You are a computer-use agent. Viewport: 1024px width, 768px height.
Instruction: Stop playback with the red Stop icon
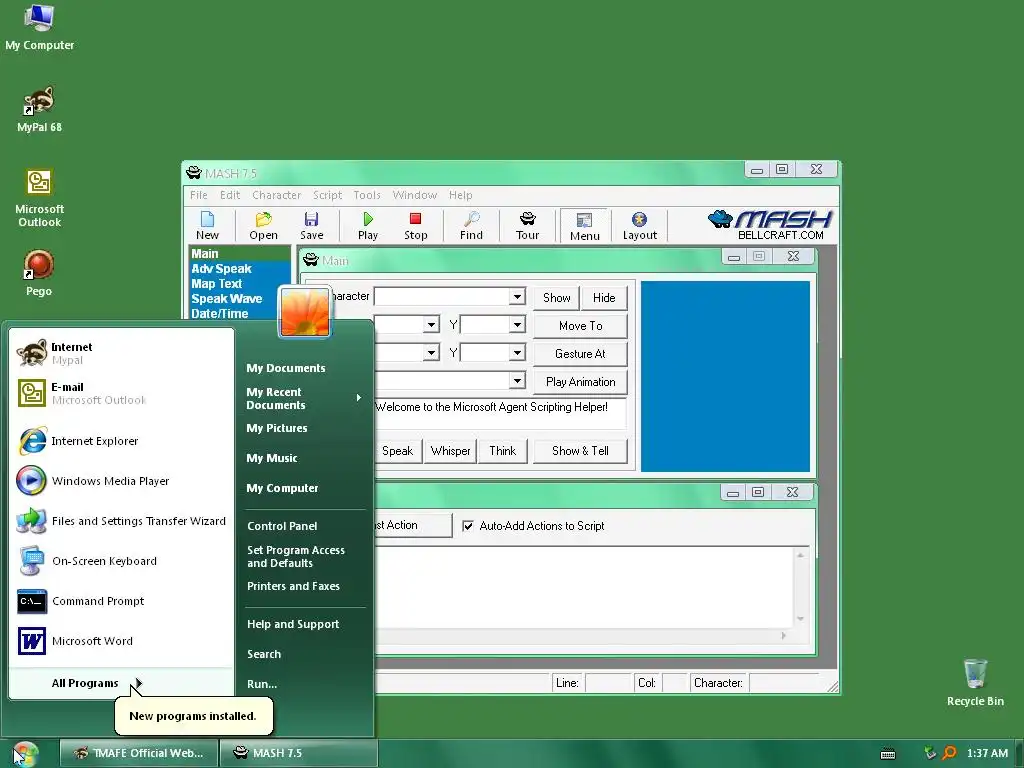click(415, 226)
